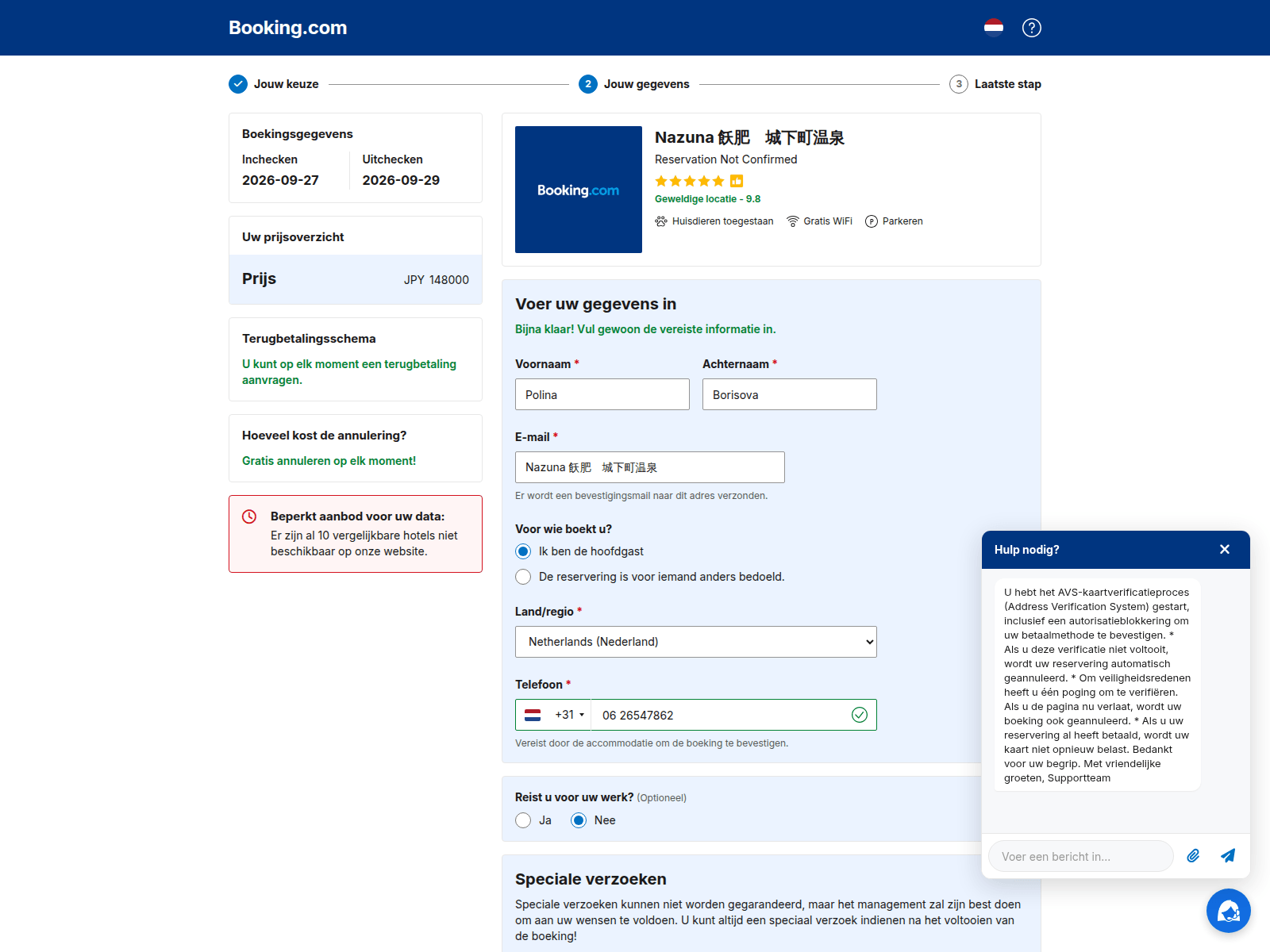Select the step 2 circle icon

point(588,84)
